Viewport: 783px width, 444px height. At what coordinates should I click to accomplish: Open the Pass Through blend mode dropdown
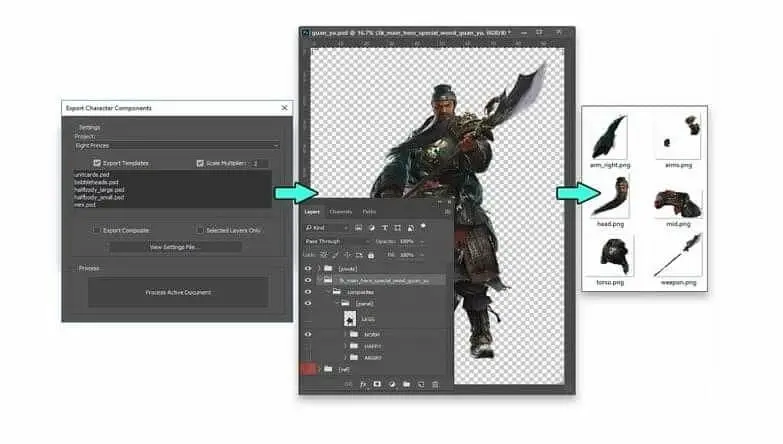(x=337, y=241)
